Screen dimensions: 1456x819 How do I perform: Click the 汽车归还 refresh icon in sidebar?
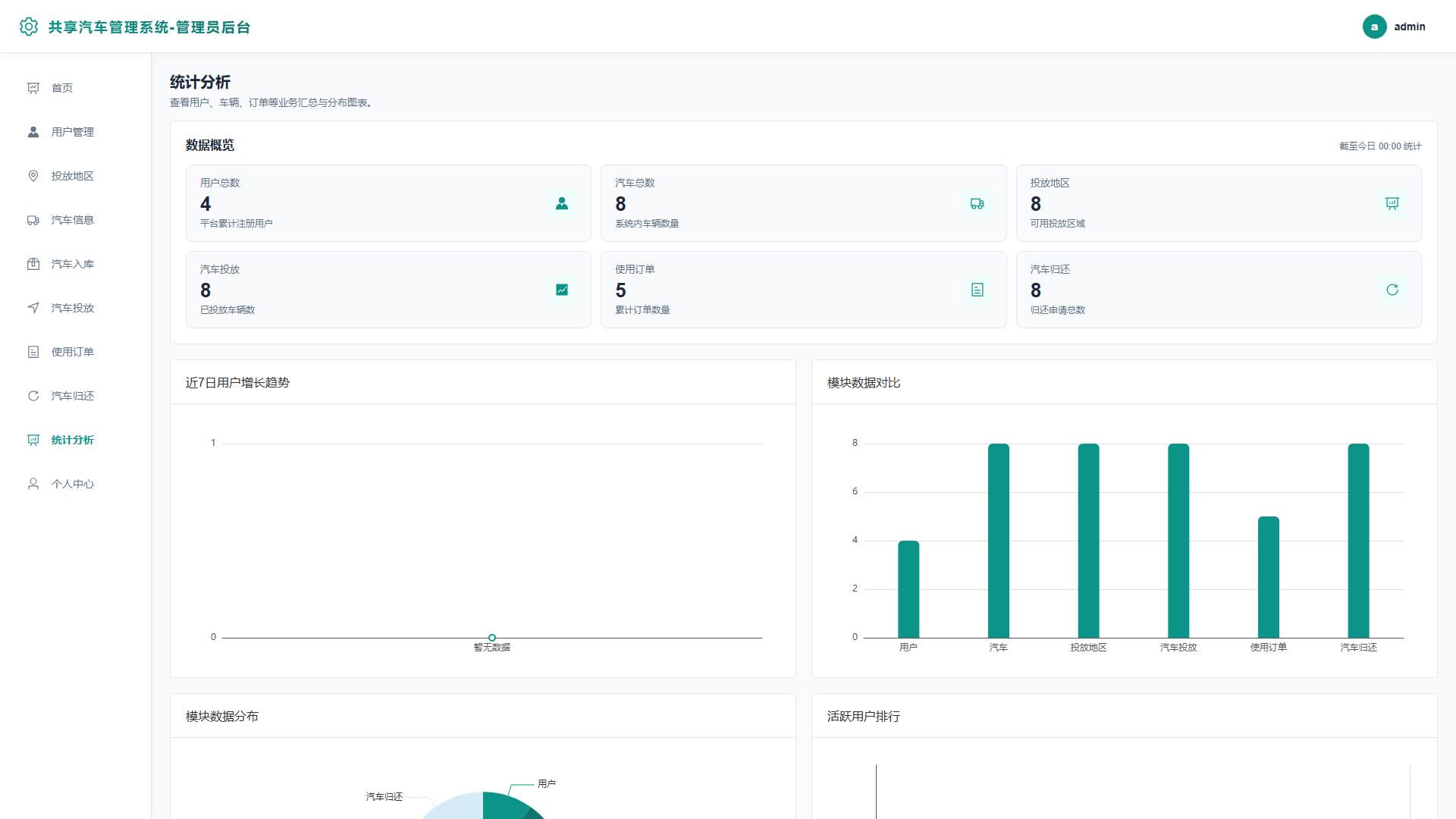(33, 396)
